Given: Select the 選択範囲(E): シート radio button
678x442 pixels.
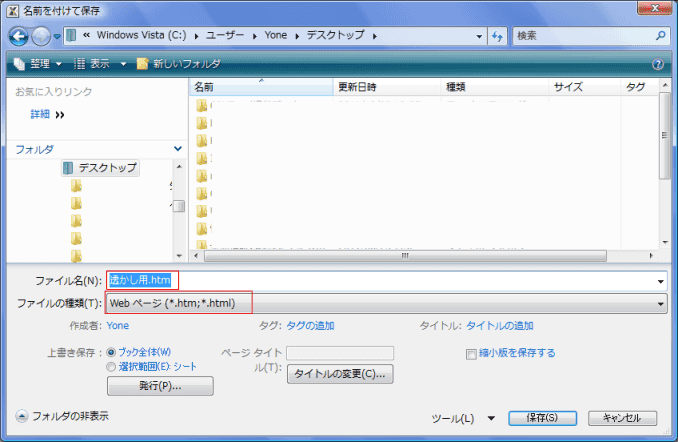Looking at the screenshot, I should pyautogui.click(x=111, y=367).
